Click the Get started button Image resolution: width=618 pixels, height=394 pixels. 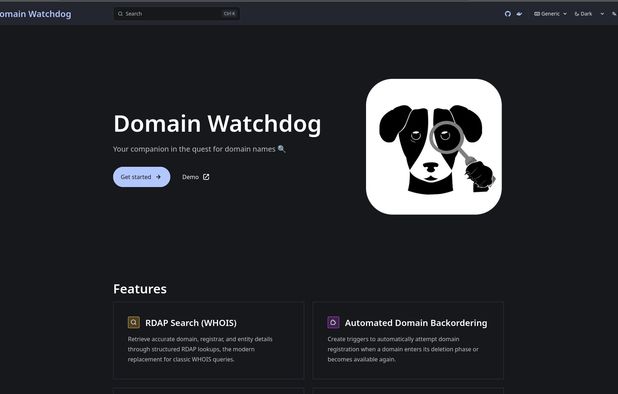(x=141, y=177)
